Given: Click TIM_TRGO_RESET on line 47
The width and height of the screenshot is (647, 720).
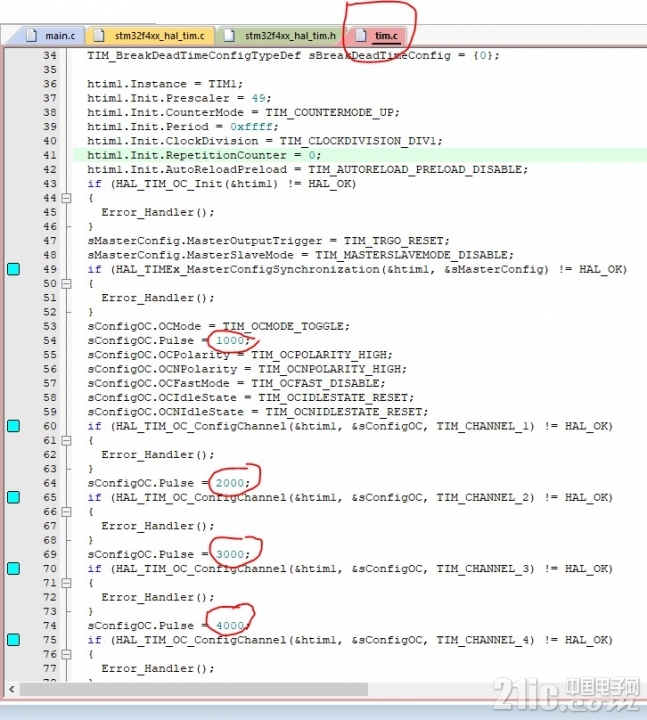Looking at the screenshot, I should pos(393,241).
